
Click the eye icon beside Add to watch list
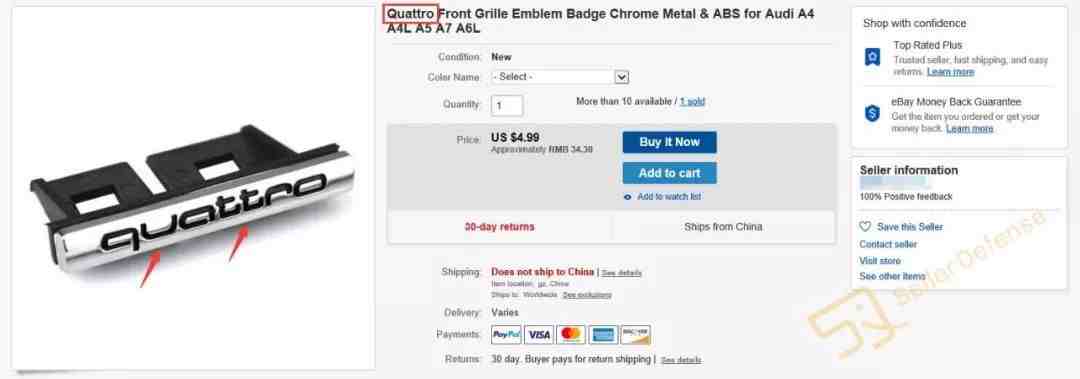[627, 197]
